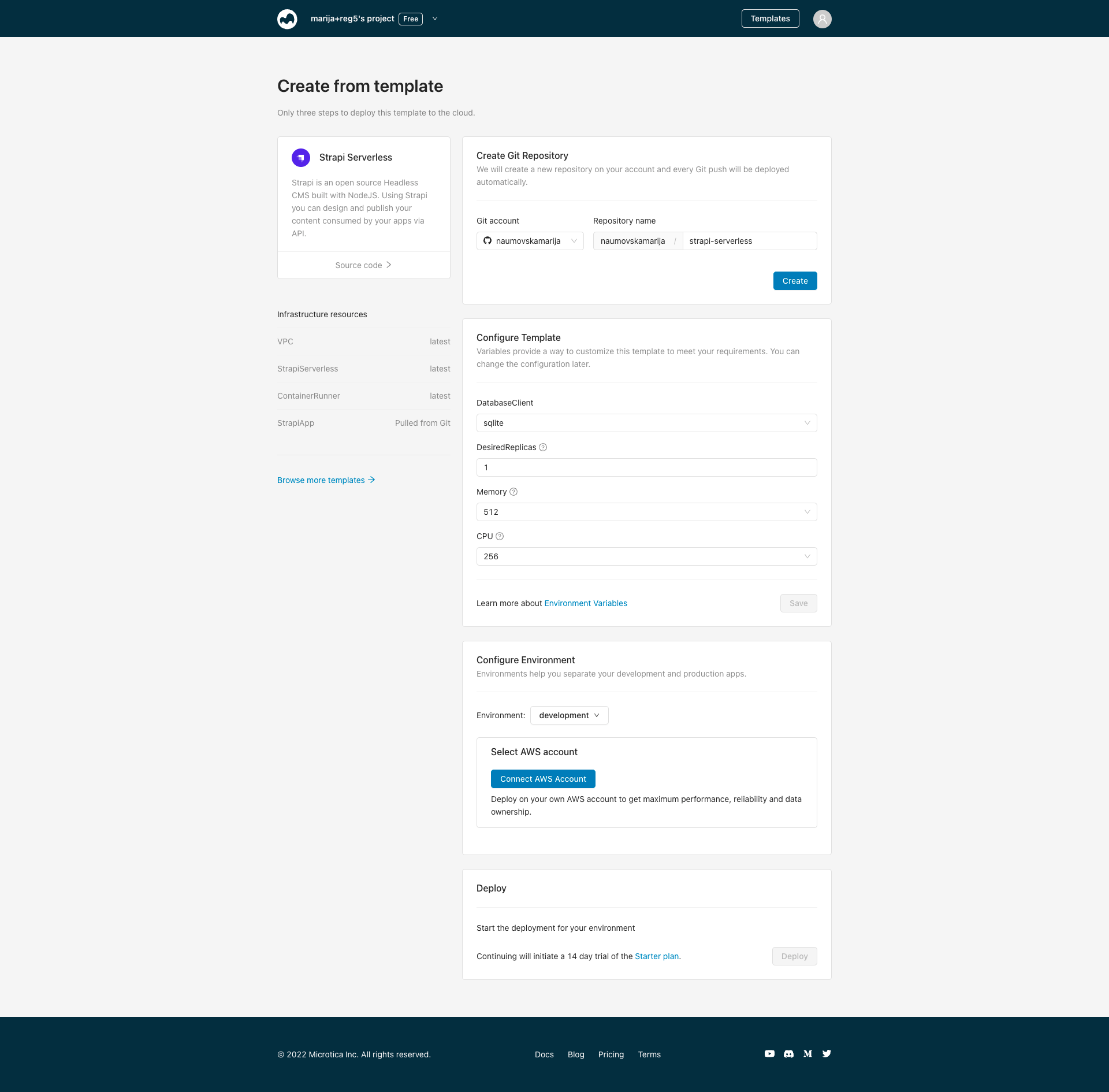Open the user avatar menu
This screenshot has width=1109, height=1092.
tap(822, 18)
